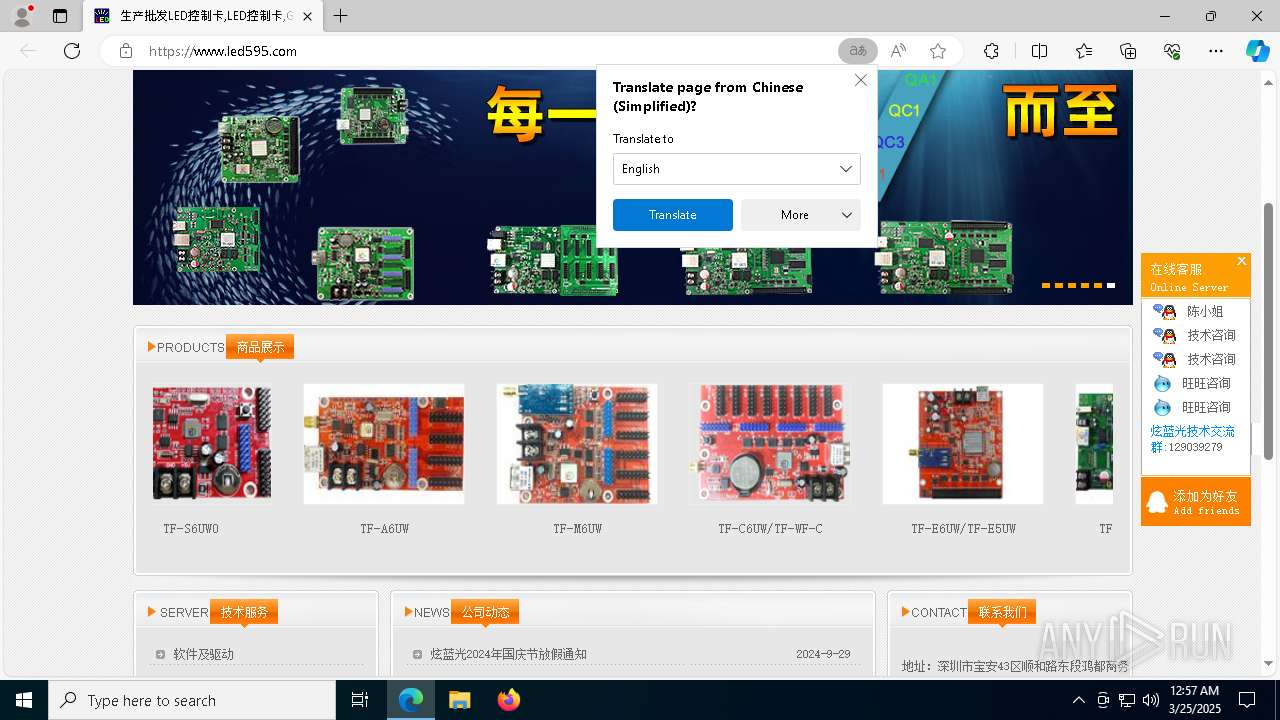Click second 旺旺咨询 icon
Viewport: 1280px width, 720px height.
[1162, 407]
